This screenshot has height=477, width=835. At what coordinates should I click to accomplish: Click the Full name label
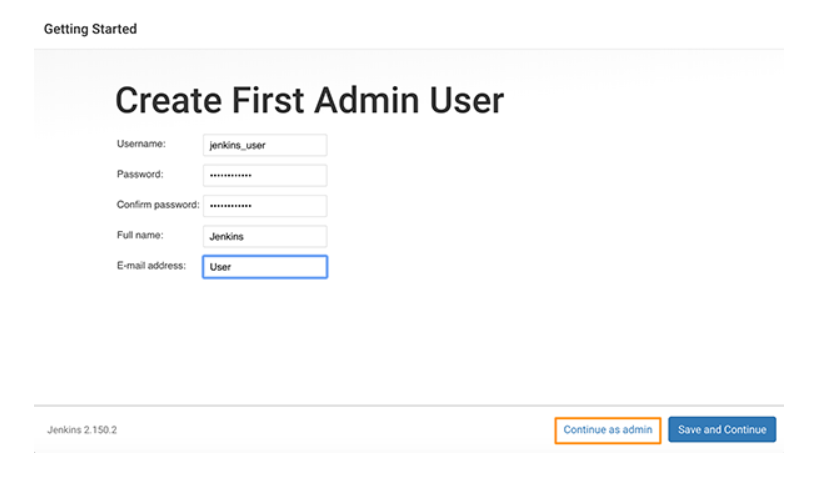tap(141, 235)
